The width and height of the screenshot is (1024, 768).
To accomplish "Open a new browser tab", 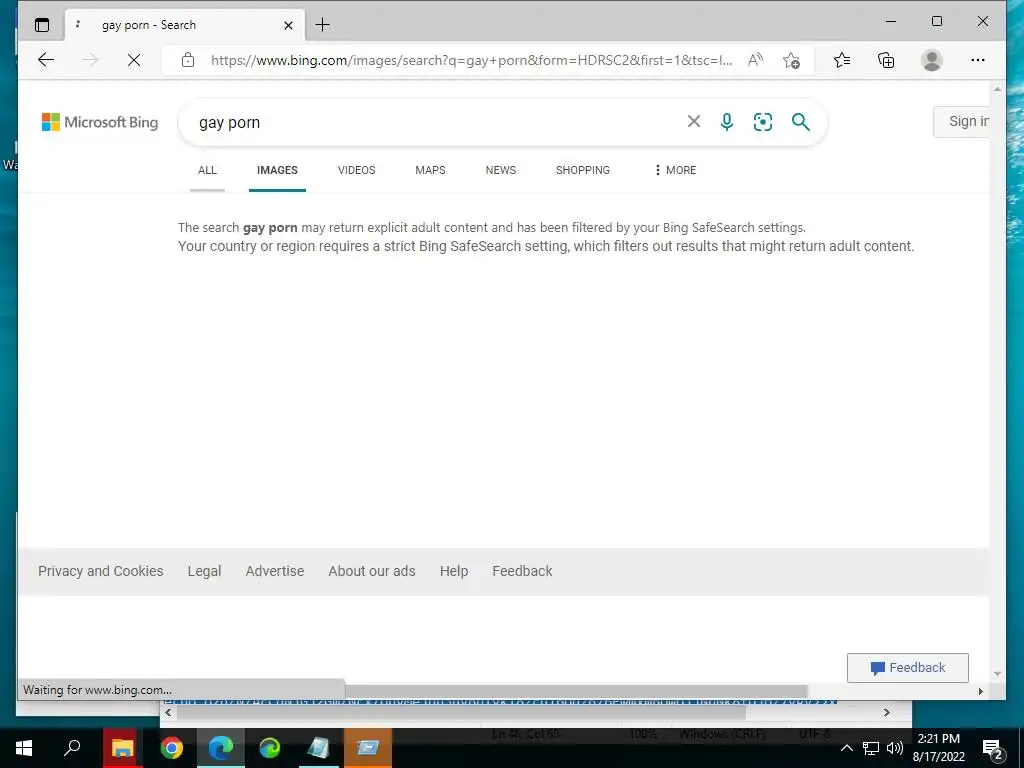I will tap(322, 25).
